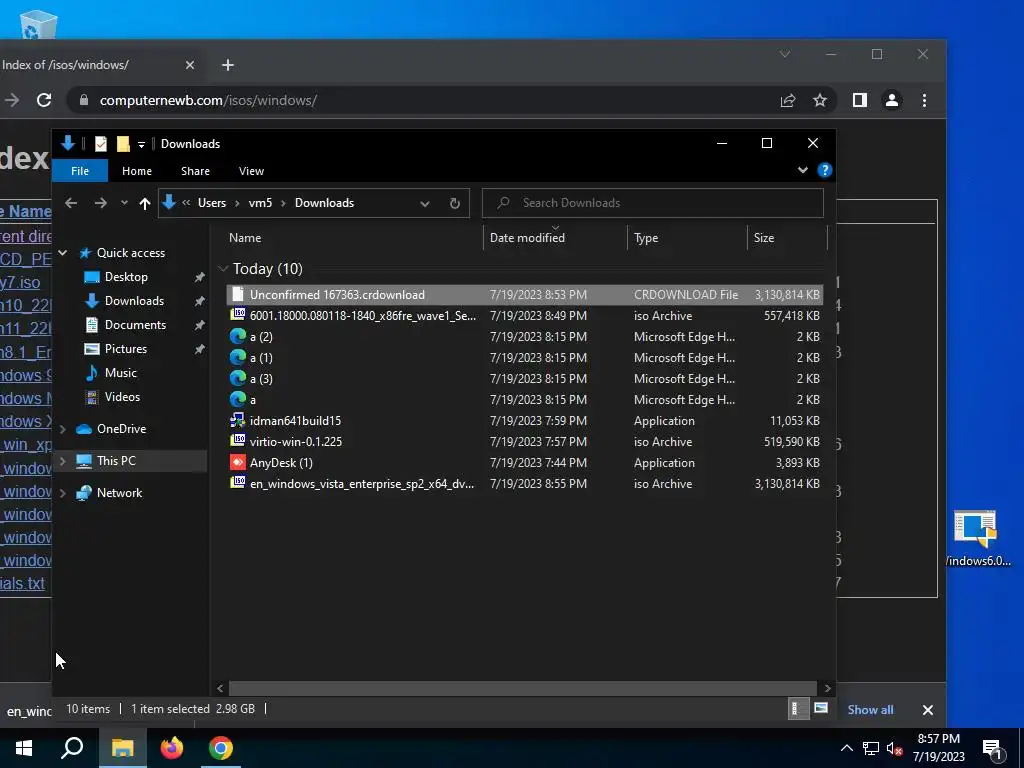
Task: Show hidden tray icons
Action: (846, 749)
